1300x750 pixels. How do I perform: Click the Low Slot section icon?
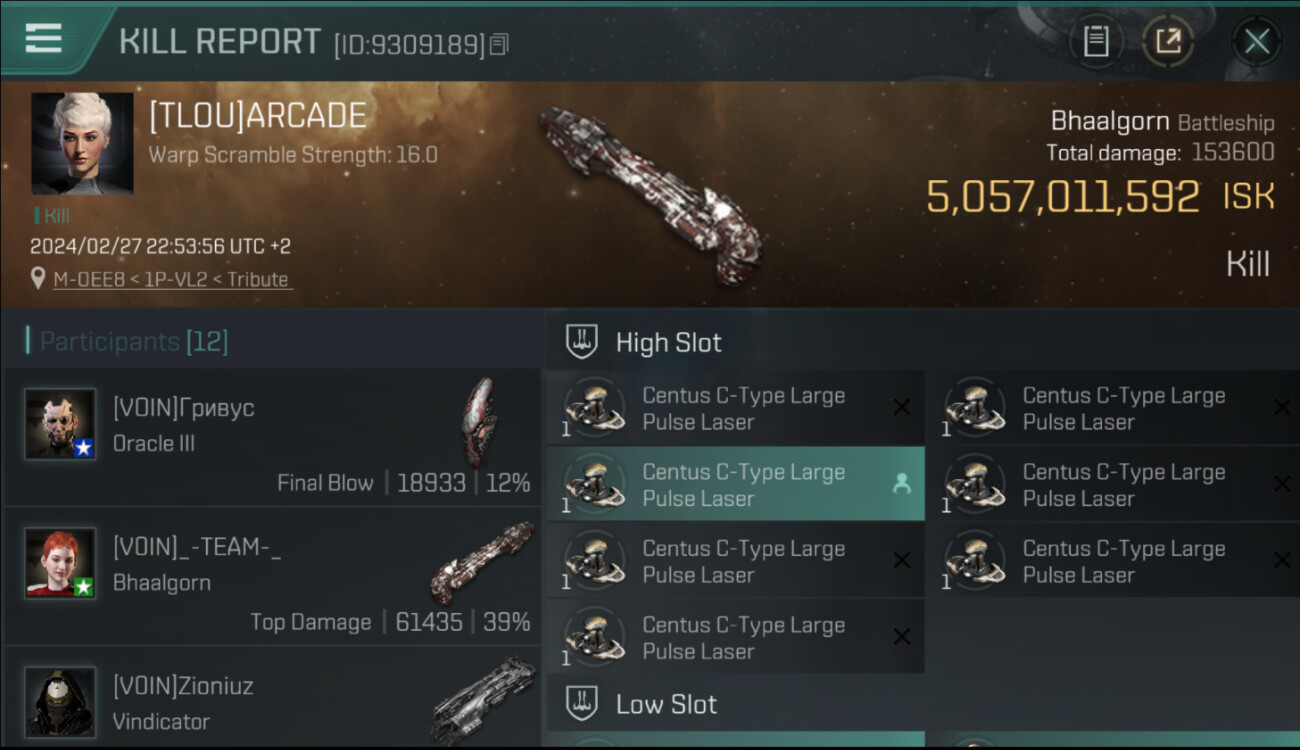click(x=581, y=704)
